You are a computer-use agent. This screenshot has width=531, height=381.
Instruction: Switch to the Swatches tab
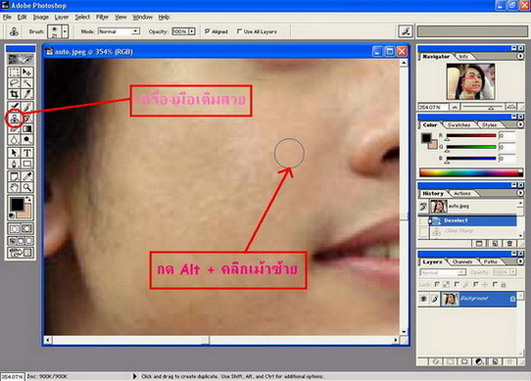pyautogui.click(x=459, y=125)
